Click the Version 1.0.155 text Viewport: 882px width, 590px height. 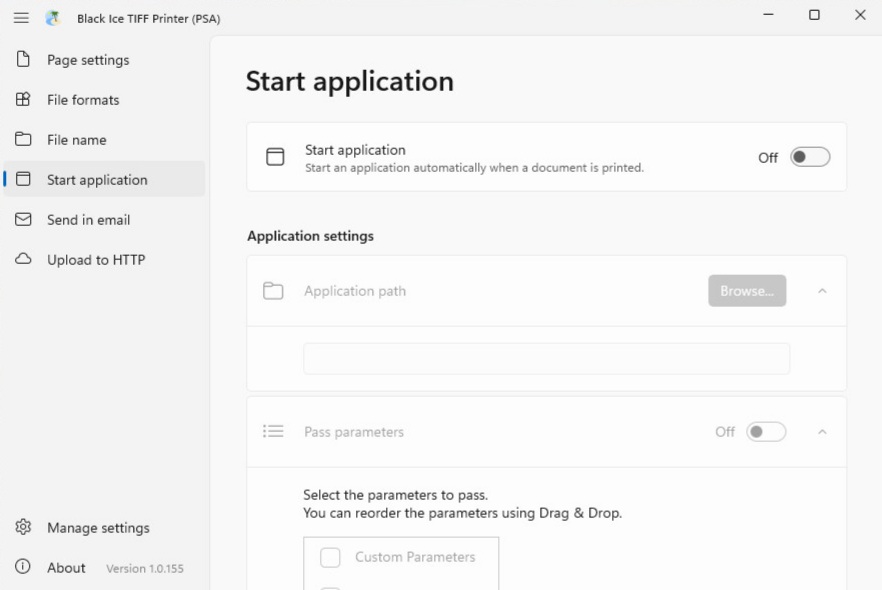145,569
